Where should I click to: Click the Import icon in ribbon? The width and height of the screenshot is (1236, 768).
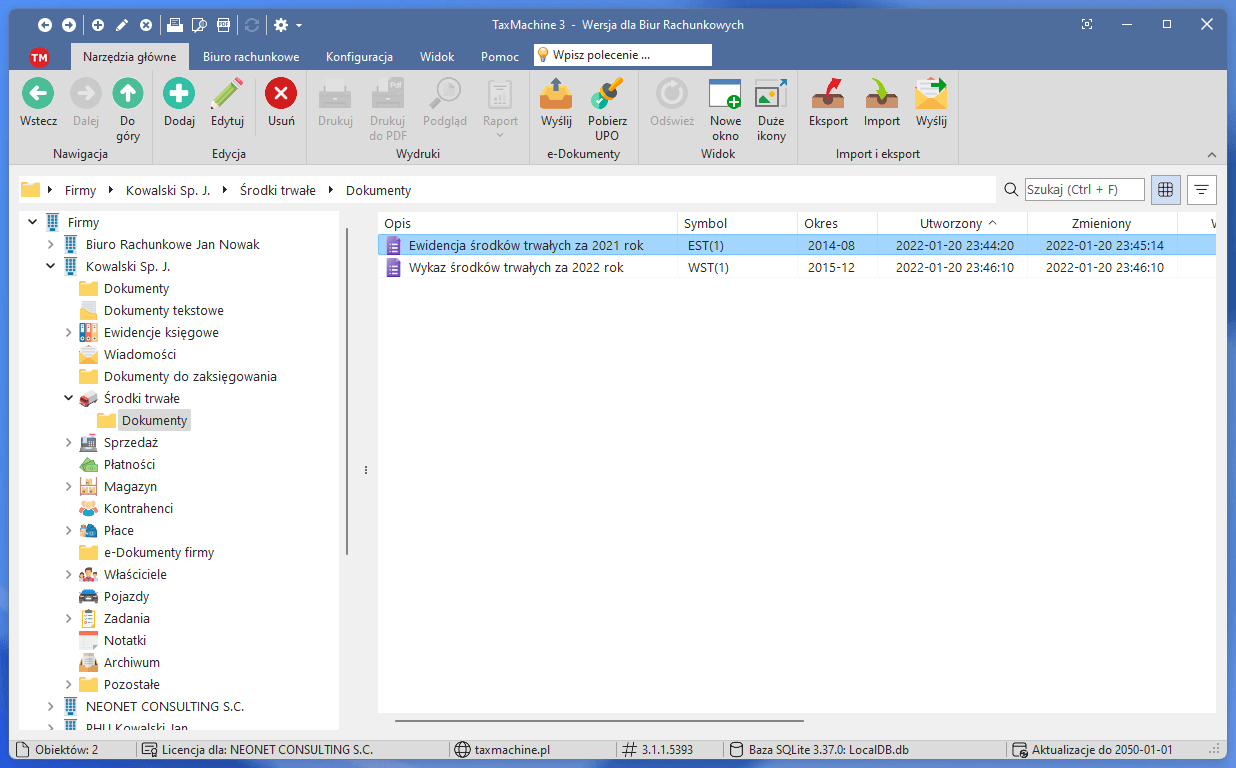coord(882,95)
